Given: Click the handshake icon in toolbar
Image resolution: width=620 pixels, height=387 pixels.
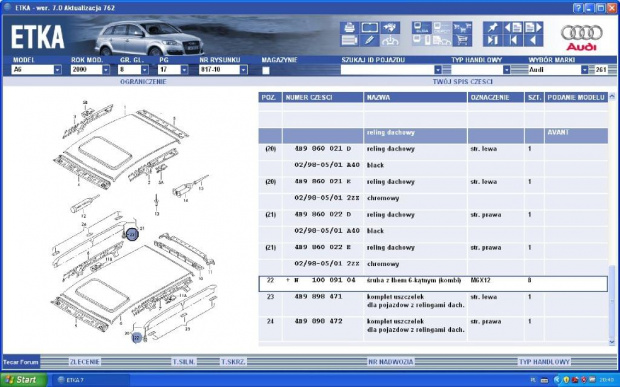Looking at the screenshot, I should tap(390, 28).
